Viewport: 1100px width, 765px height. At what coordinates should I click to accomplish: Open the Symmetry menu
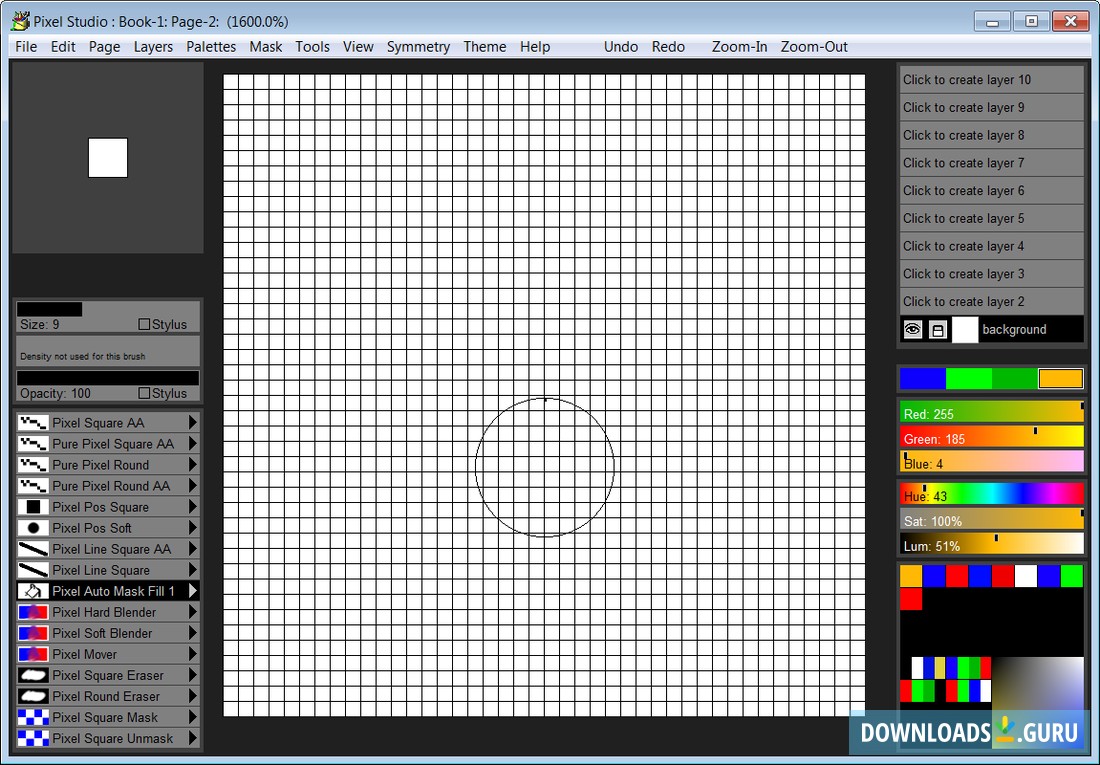pos(418,46)
